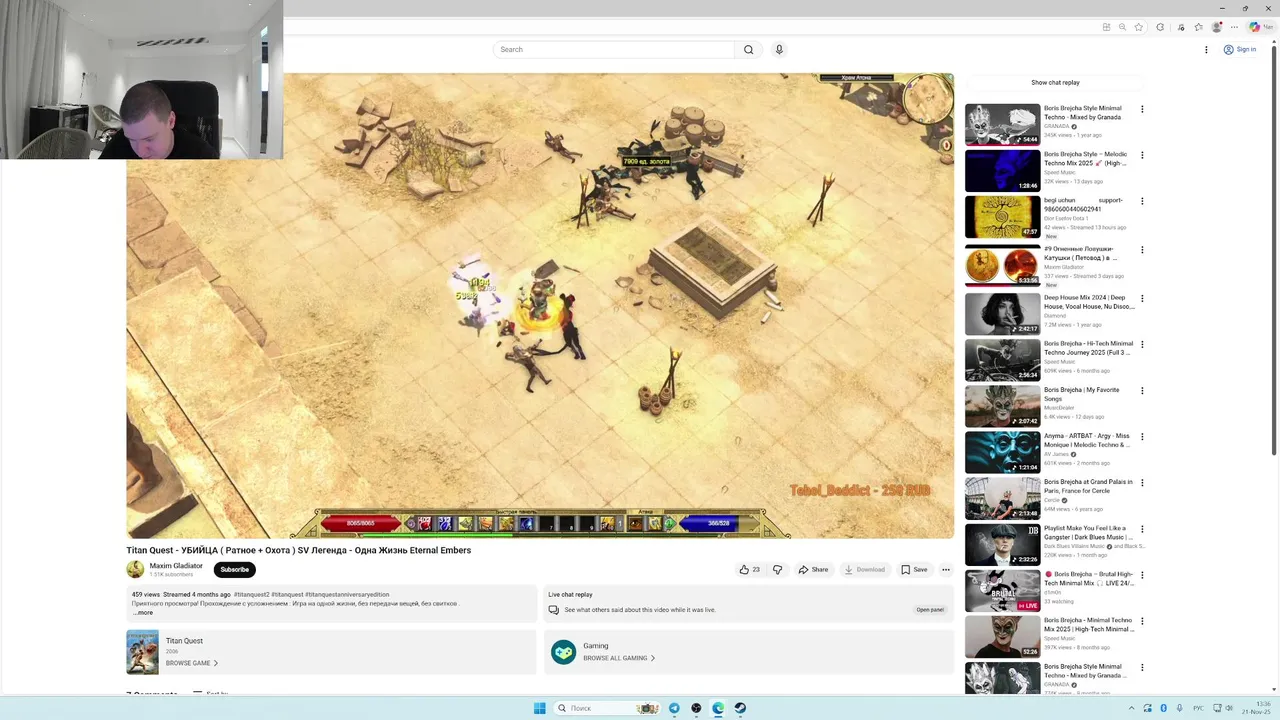Open the Maxim Gladiator channel avatar
Image resolution: width=1280 pixels, height=720 pixels.
[135, 569]
